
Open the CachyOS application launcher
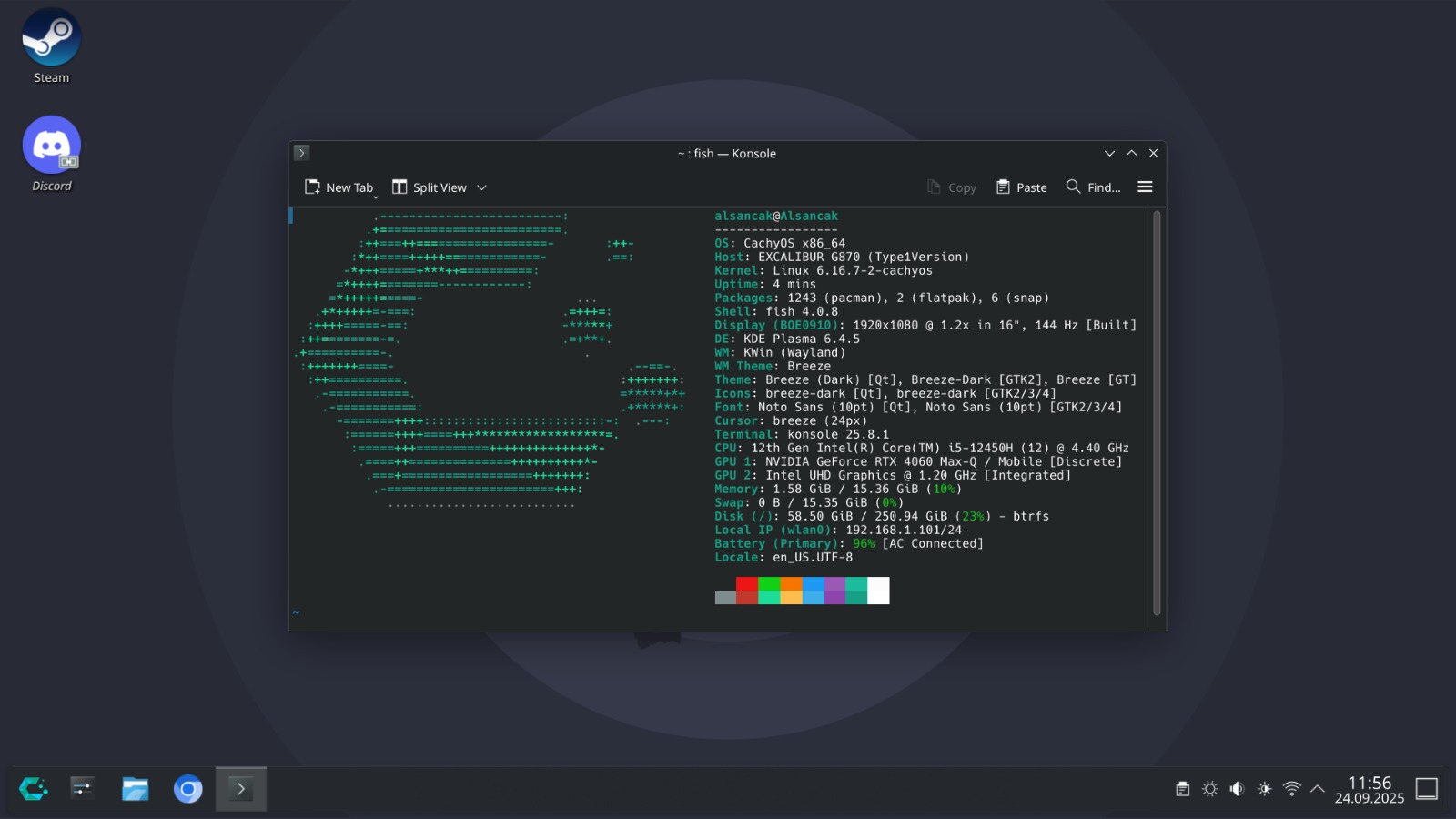point(34,788)
